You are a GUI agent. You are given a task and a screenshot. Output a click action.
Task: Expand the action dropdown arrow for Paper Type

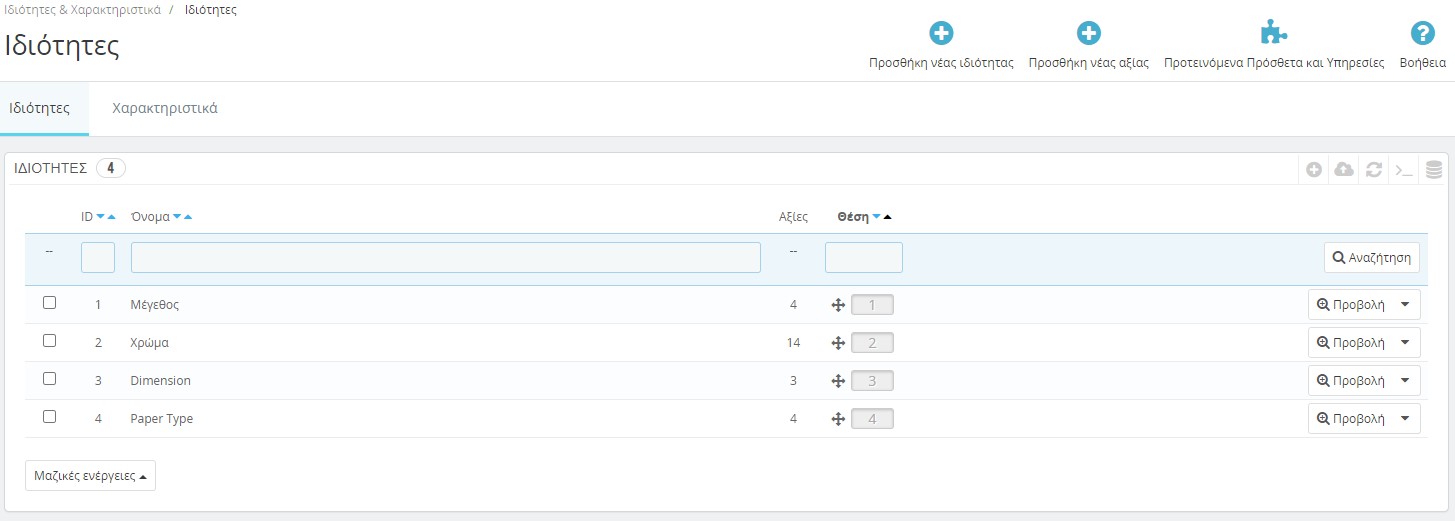point(1405,419)
